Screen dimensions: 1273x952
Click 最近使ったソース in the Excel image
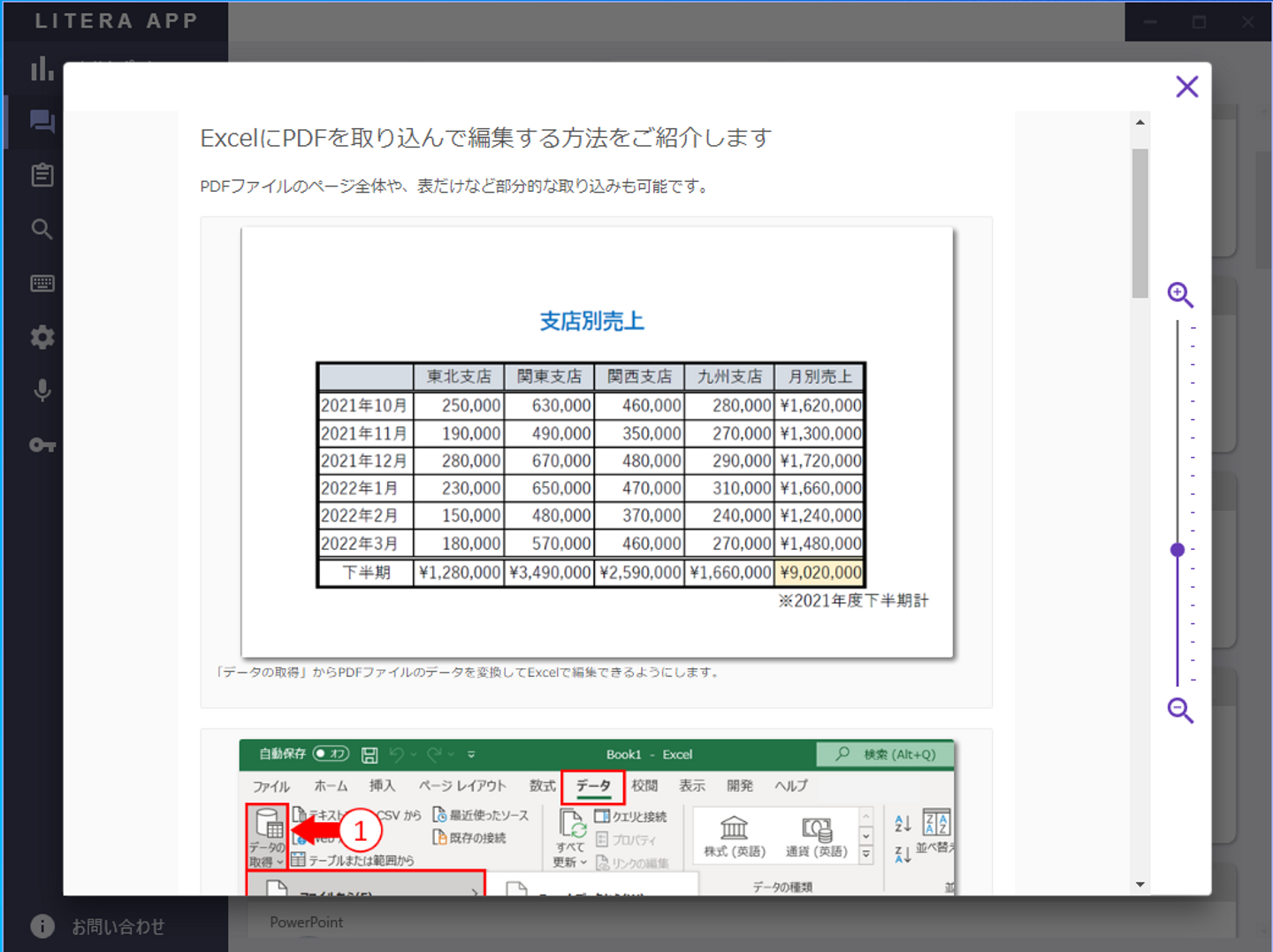point(481,815)
